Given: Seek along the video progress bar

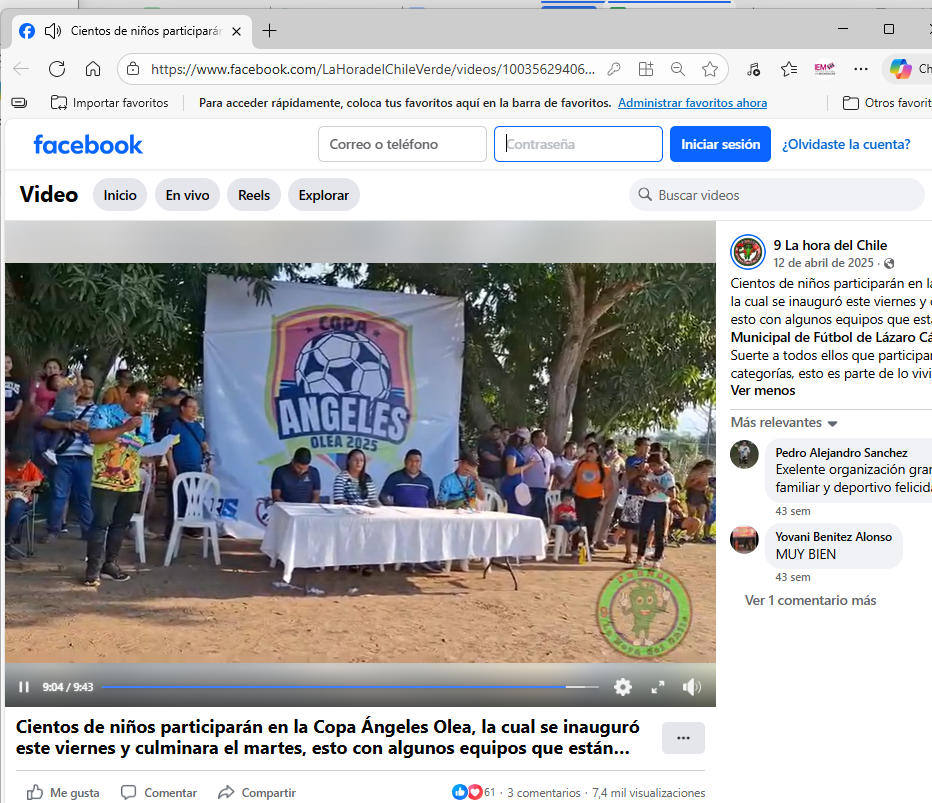Looking at the screenshot, I should click(350, 687).
